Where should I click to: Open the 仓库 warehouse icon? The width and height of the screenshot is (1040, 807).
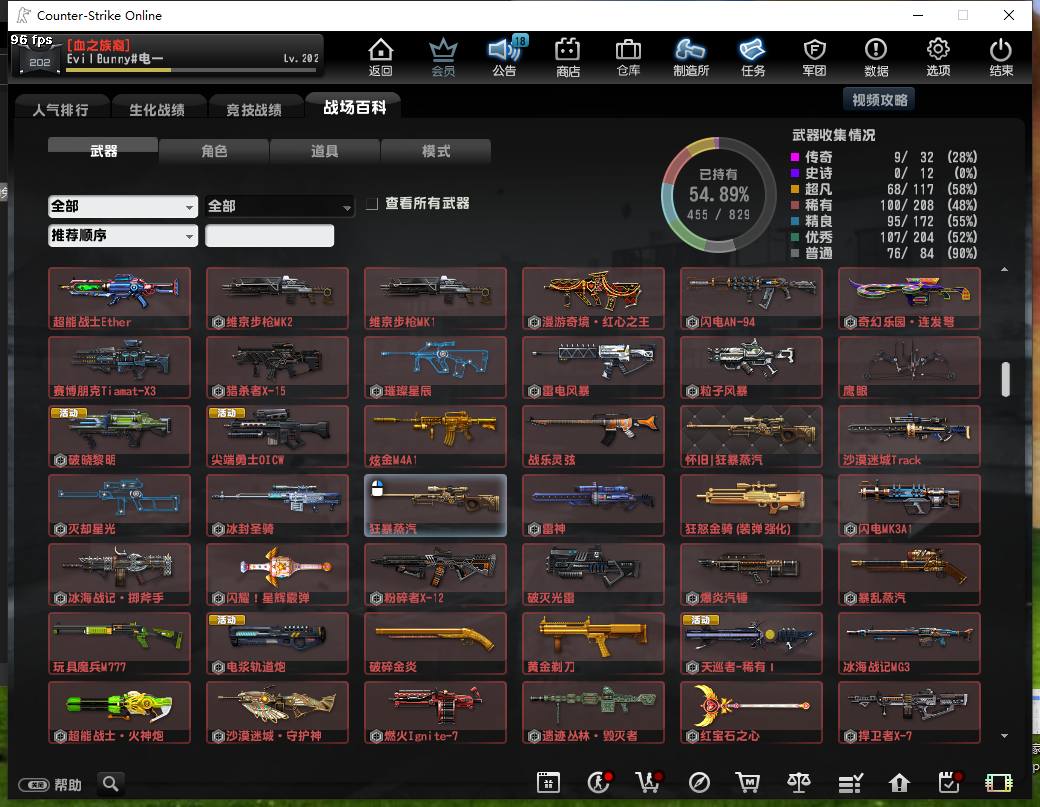[628, 56]
